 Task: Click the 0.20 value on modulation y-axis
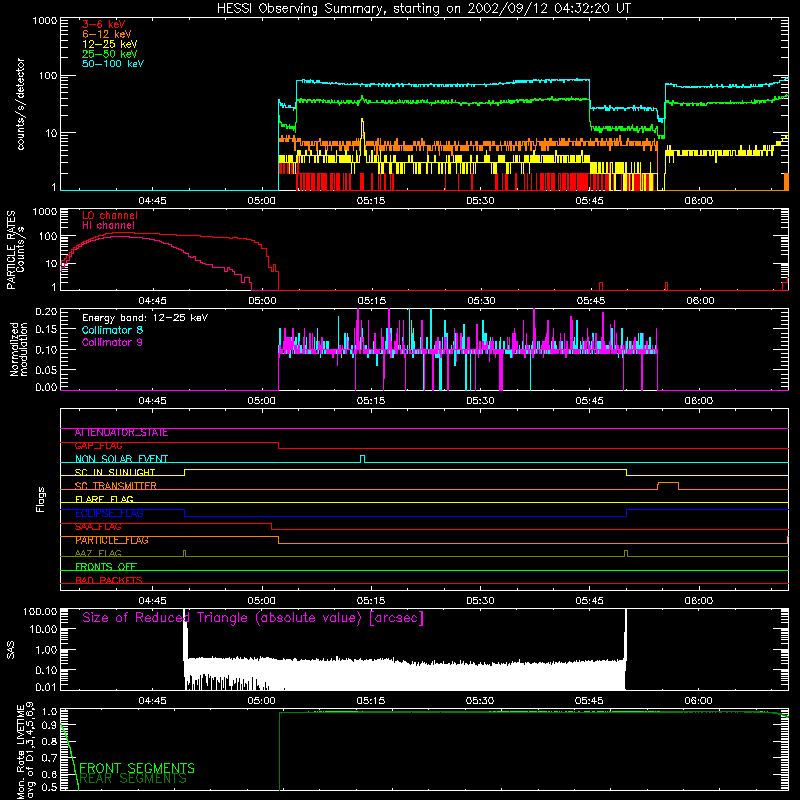point(46,311)
